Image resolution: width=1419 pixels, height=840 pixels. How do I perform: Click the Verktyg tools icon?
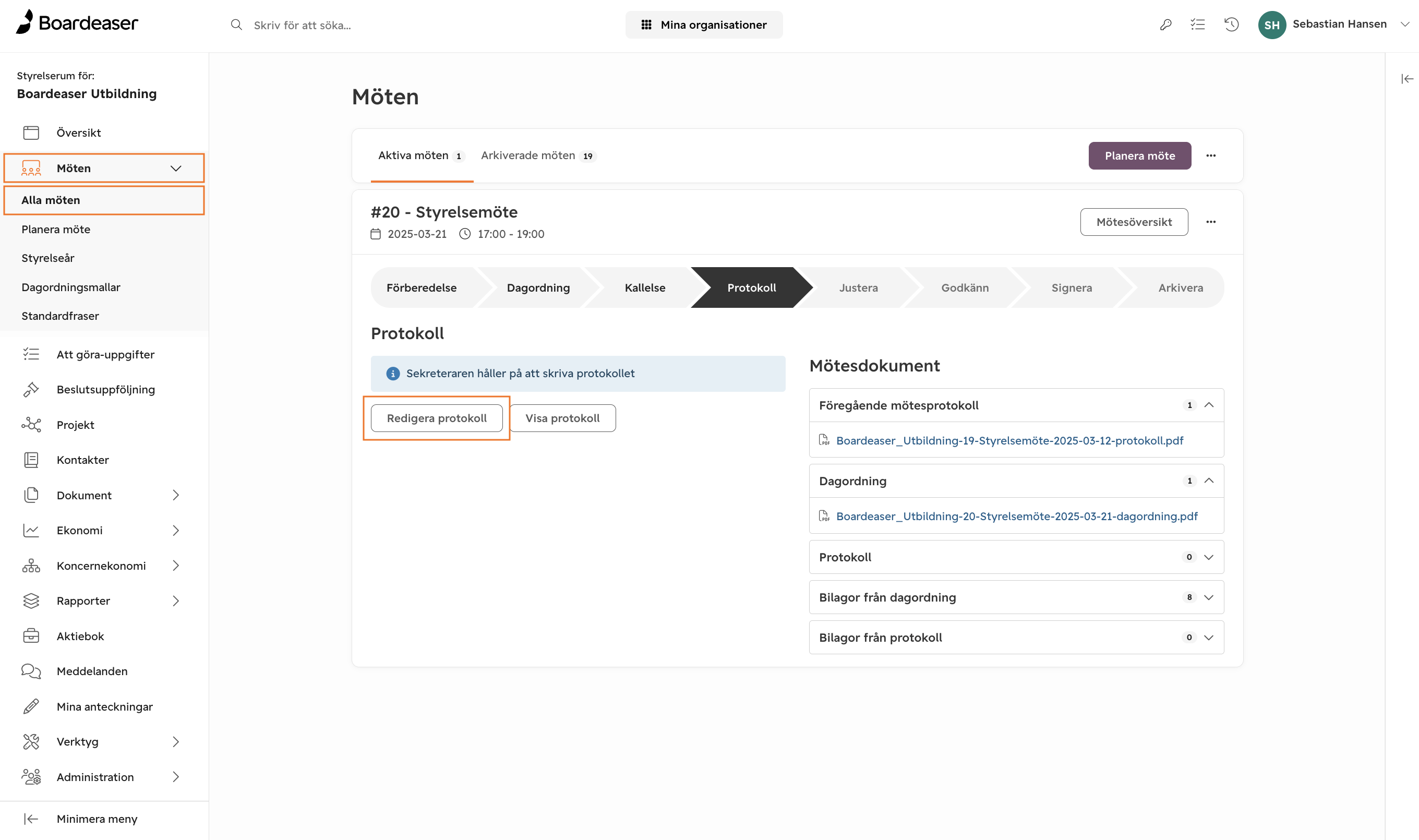[31, 741]
